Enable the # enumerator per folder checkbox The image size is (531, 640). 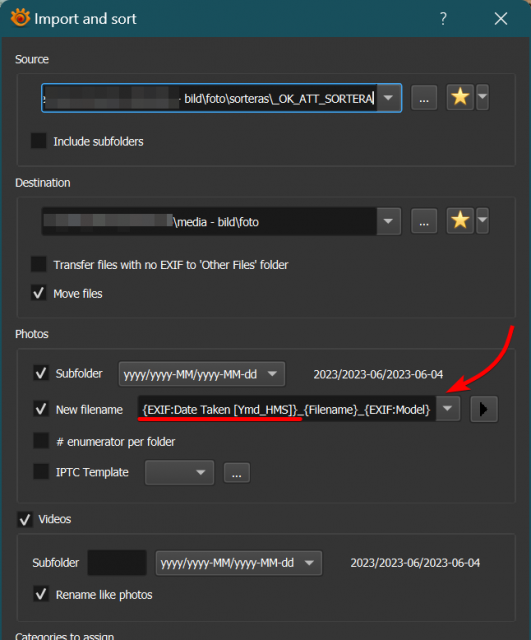click(x=41, y=441)
